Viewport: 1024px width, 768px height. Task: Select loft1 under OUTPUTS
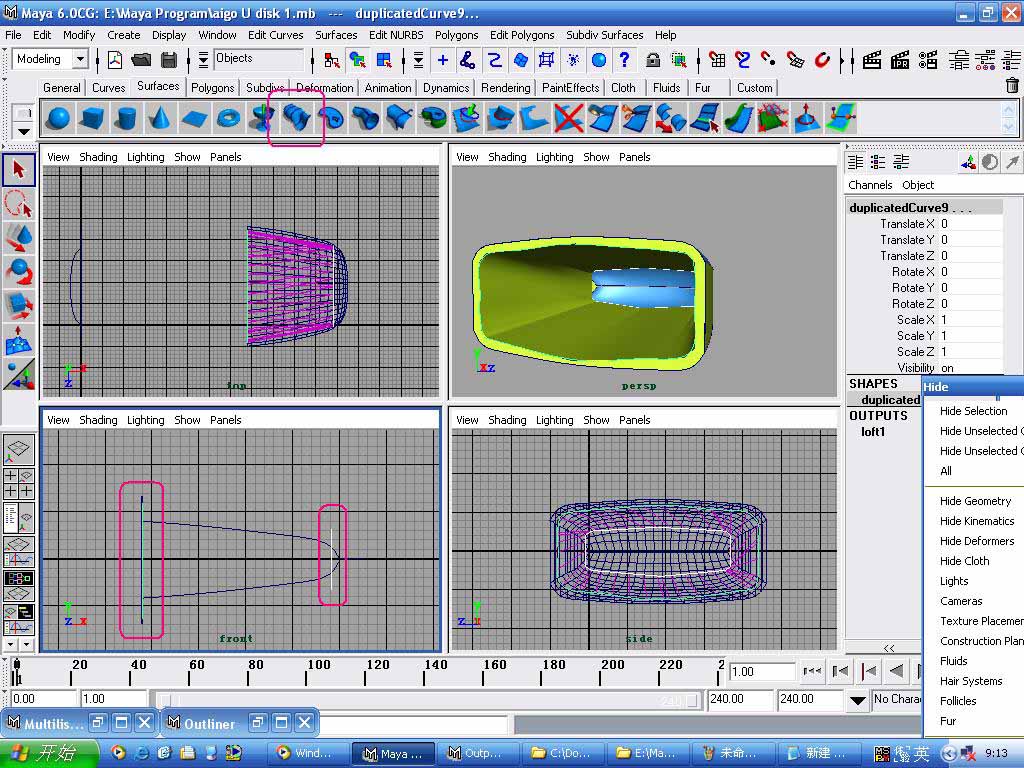point(872,432)
